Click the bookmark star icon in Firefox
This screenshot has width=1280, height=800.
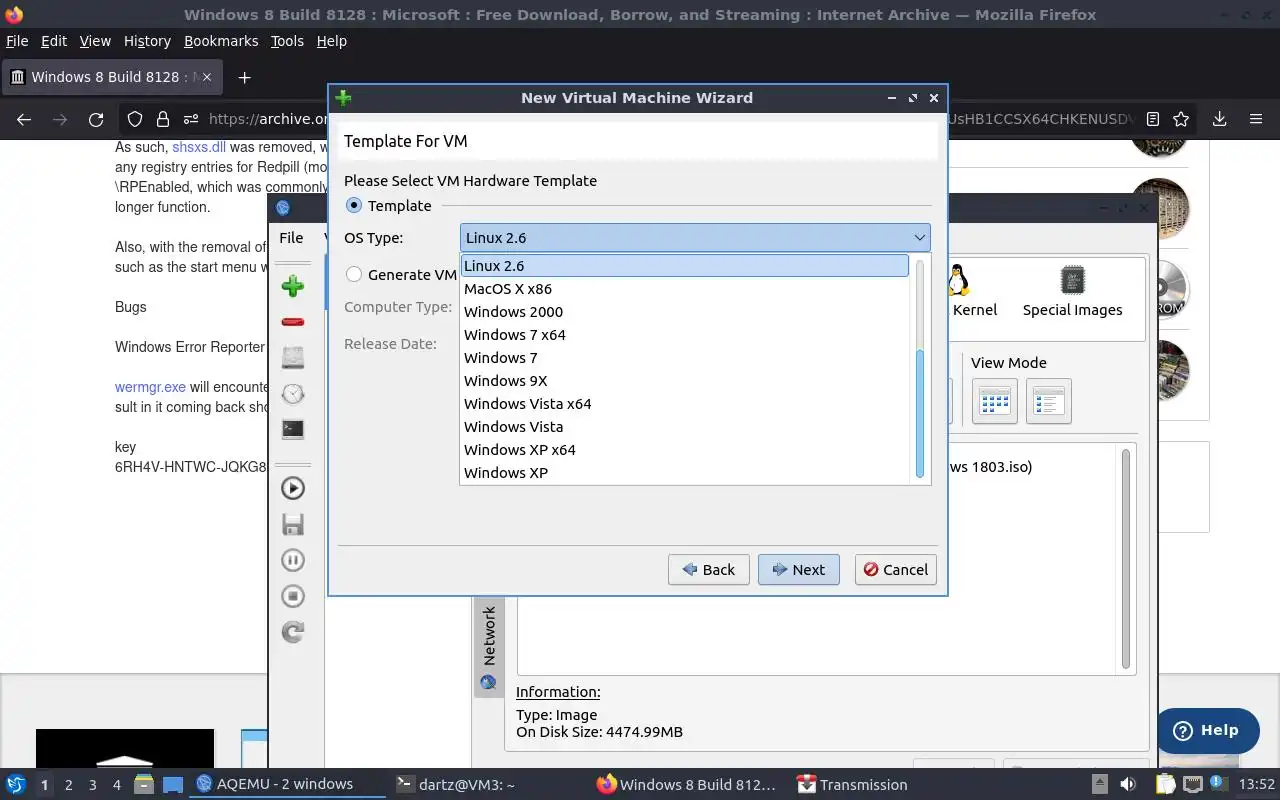pyautogui.click(x=1181, y=119)
